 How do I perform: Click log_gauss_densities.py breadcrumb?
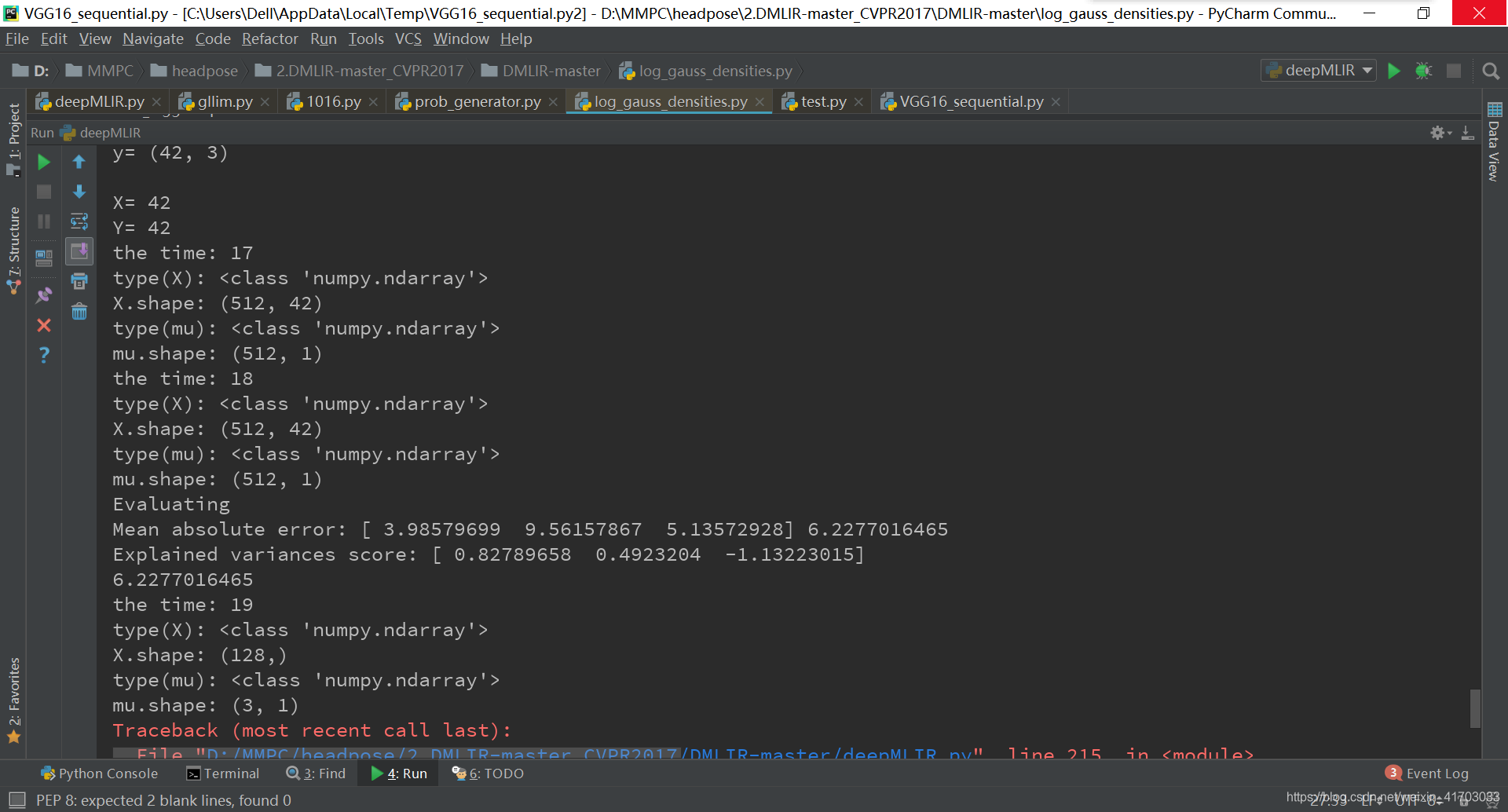click(705, 71)
